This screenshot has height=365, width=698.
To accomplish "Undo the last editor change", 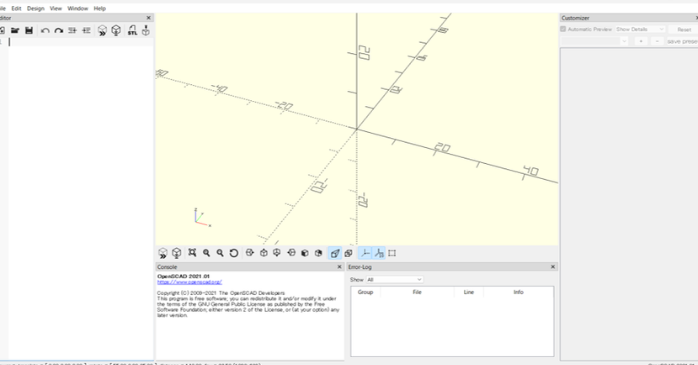I will point(45,30).
